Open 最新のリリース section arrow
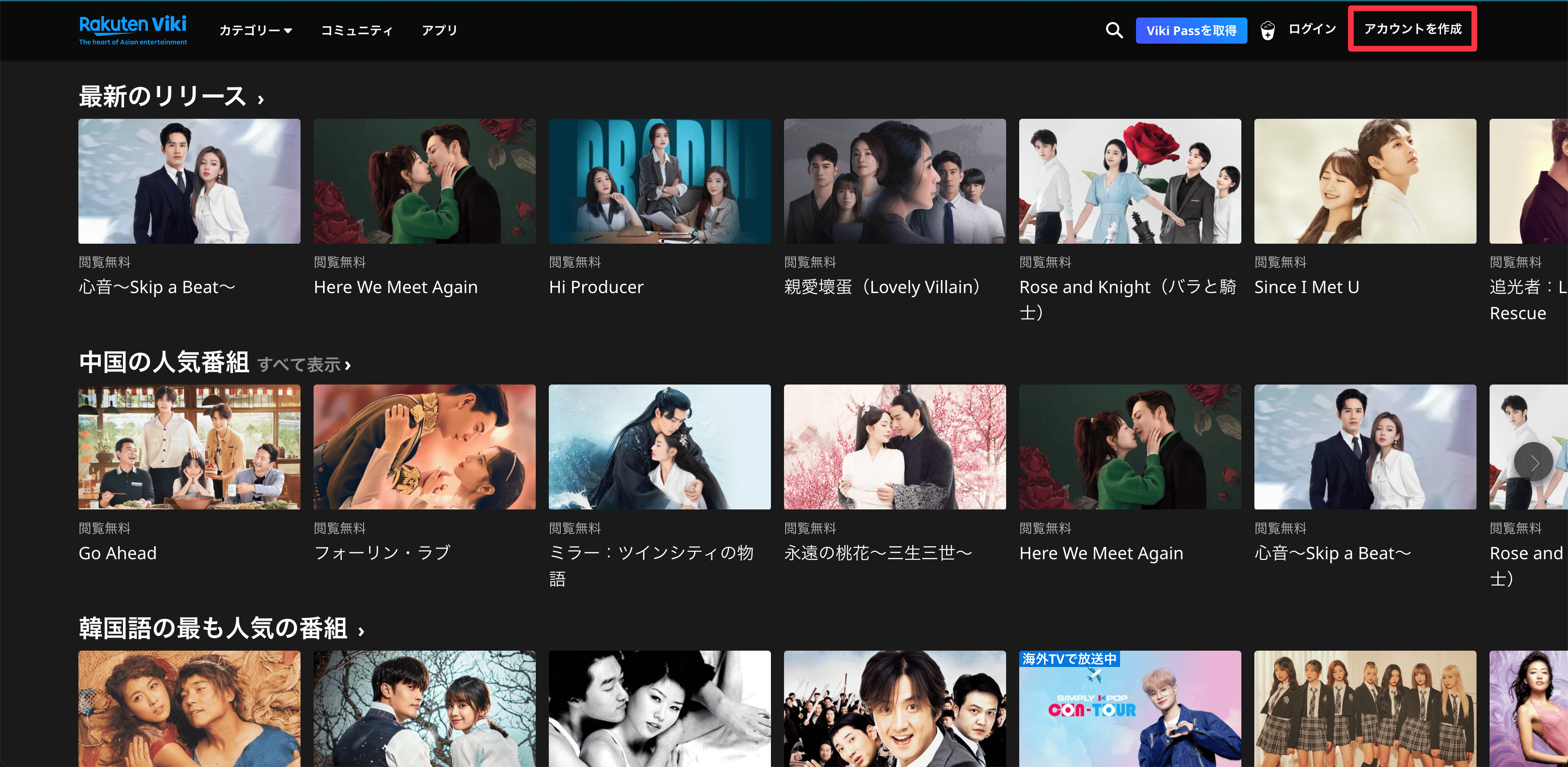Viewport: 1568px width, 767px height. tap(261, 99)
